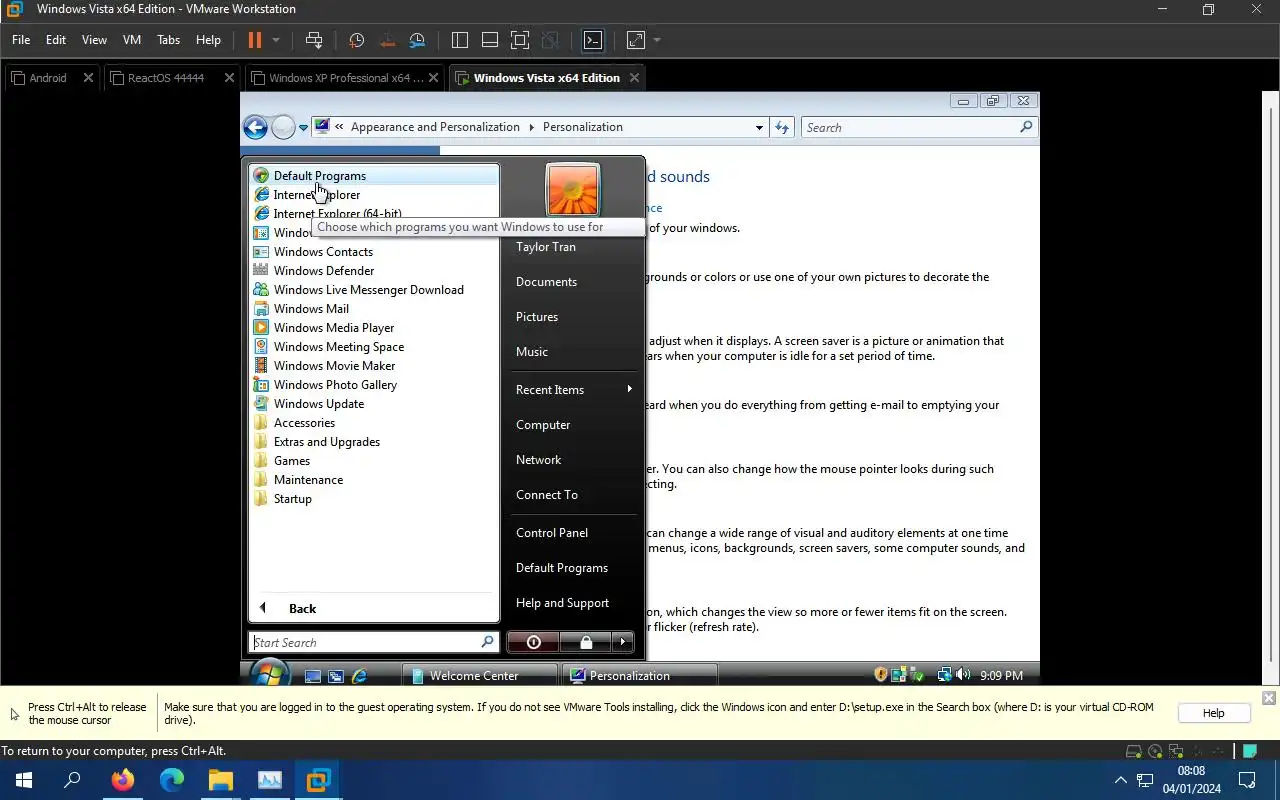Launch Windows Media Player

pyautogui.click(x=374, y=328)
